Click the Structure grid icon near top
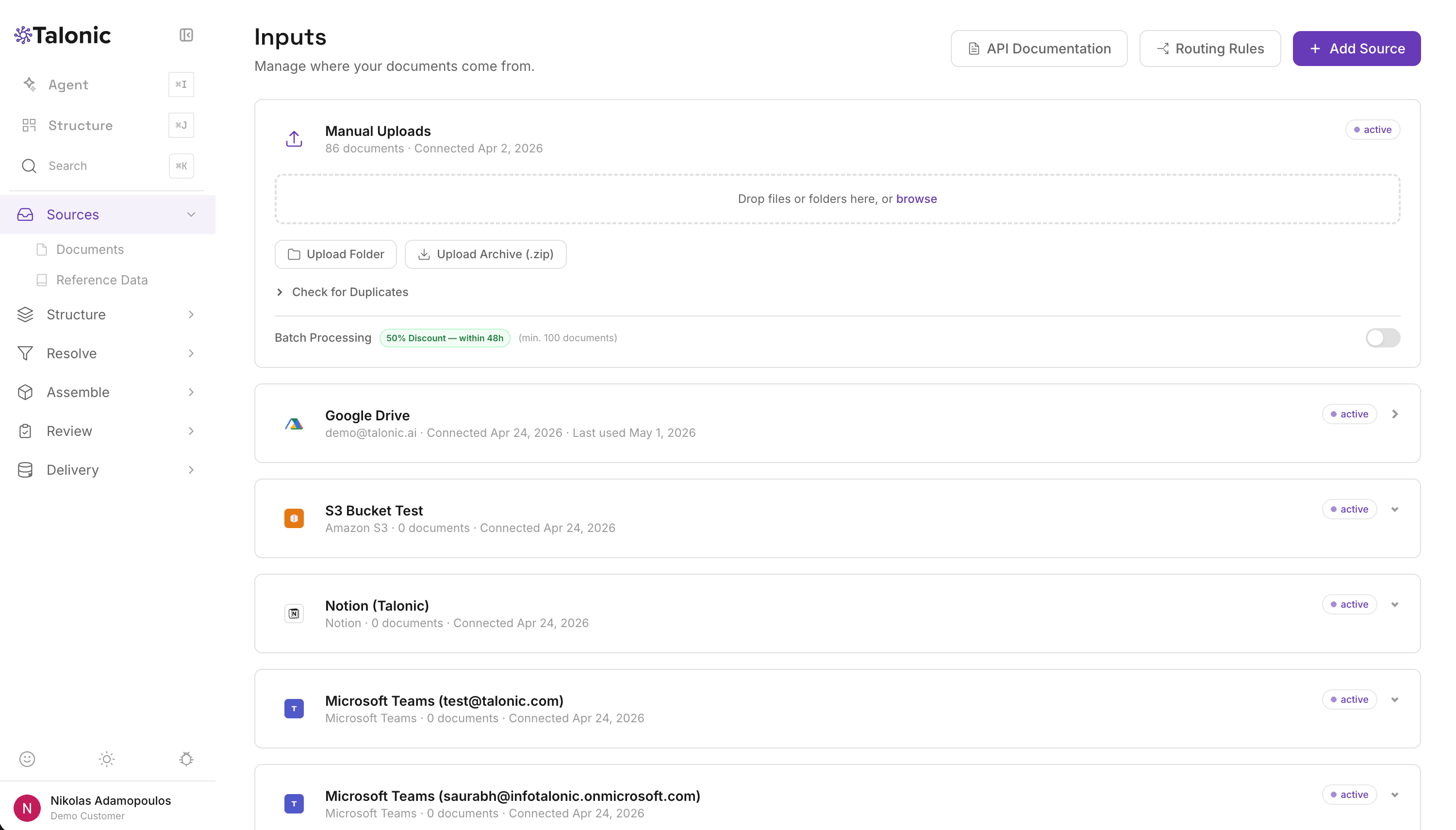 click(x=29, y=125)
